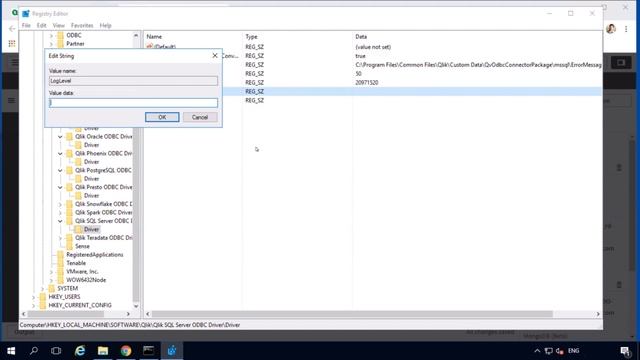Select the Sense folder icon
640x360 pixels.
pos(69,246)
